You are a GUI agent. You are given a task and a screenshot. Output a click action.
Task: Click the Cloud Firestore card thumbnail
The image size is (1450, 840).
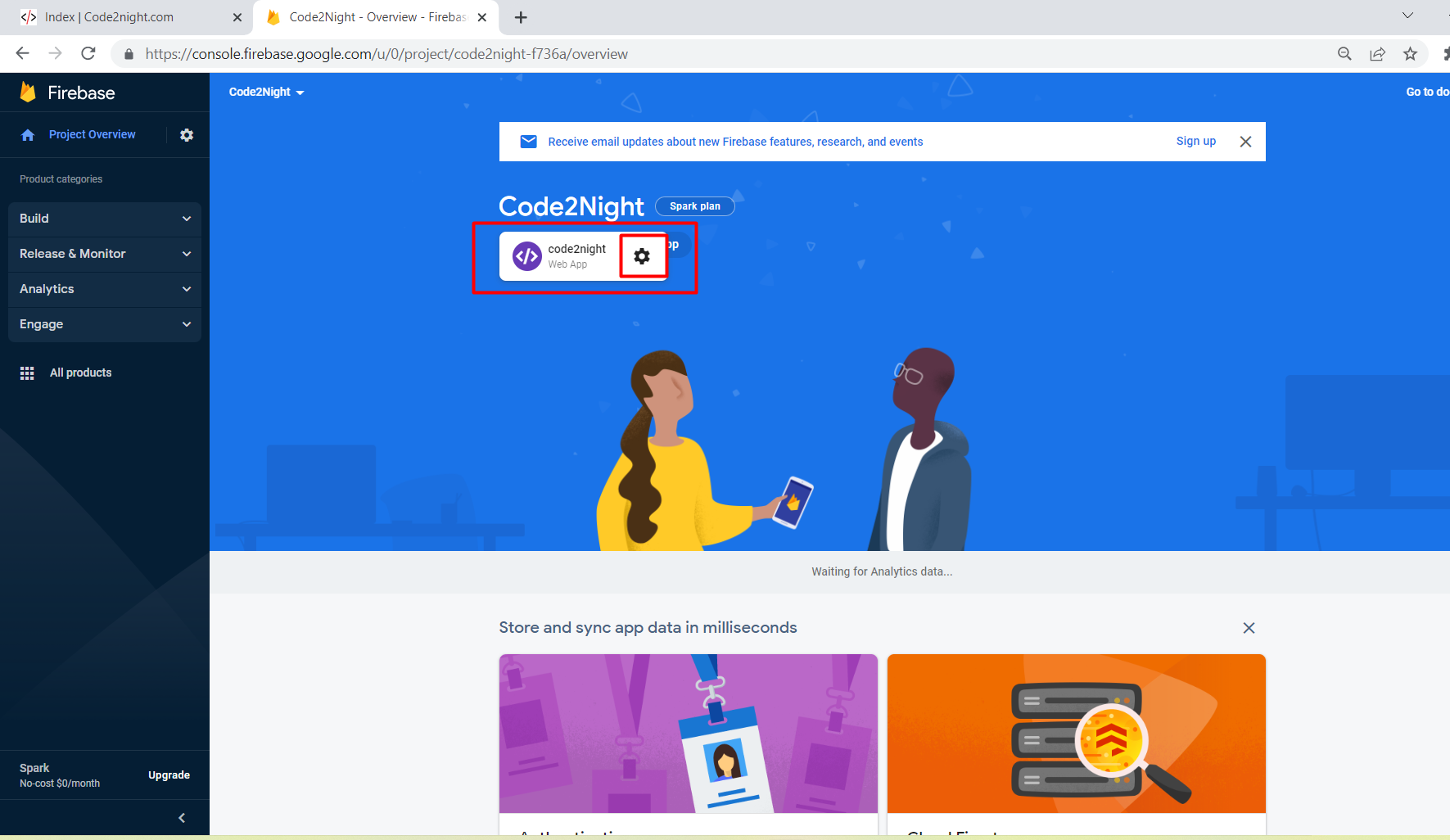(x=1077, y=734)
